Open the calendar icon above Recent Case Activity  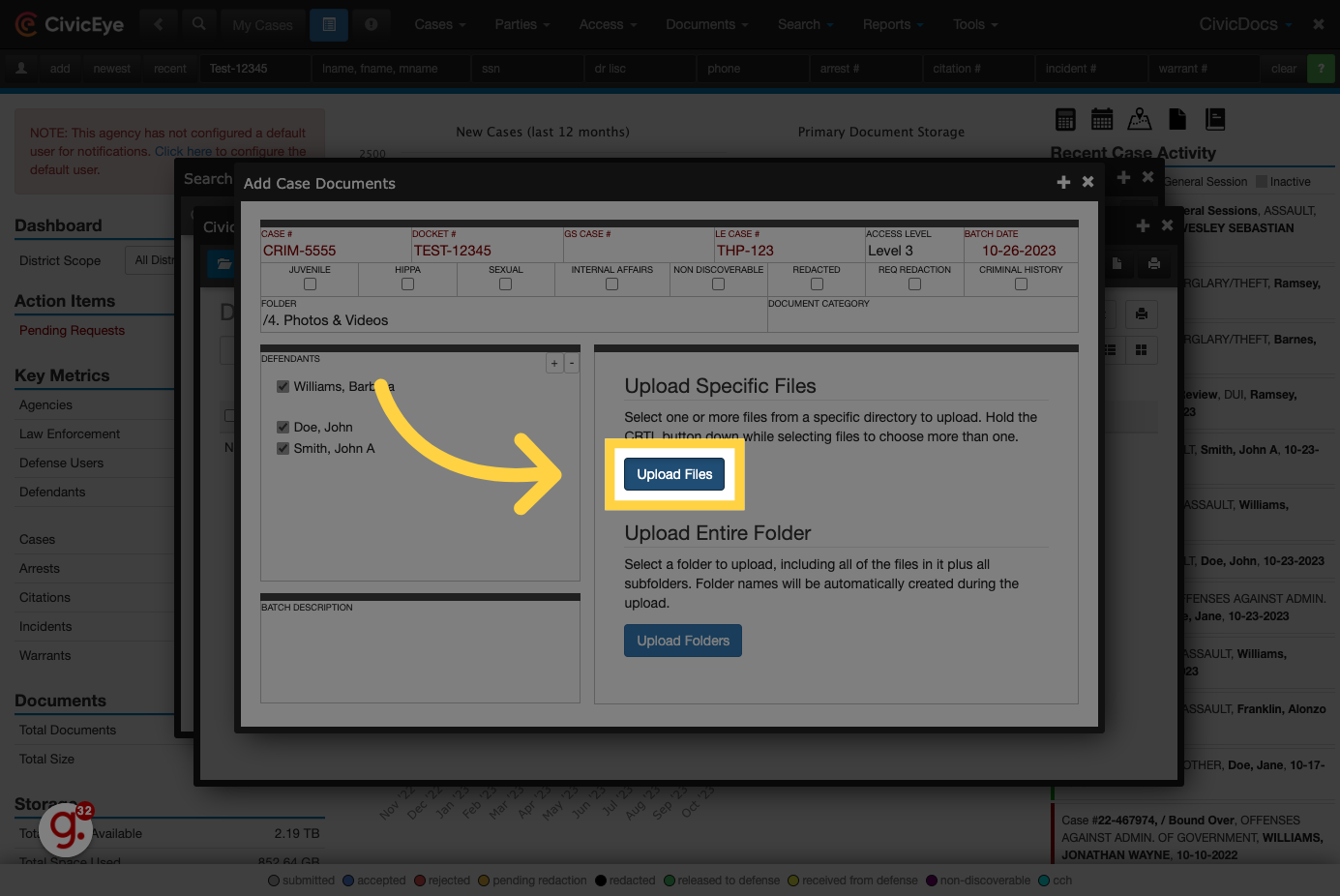pyautogui.click(x=1102, y=119)
